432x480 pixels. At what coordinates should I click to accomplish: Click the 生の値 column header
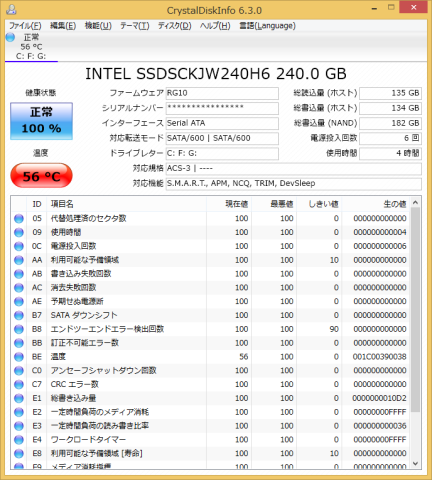pos(376,204)
